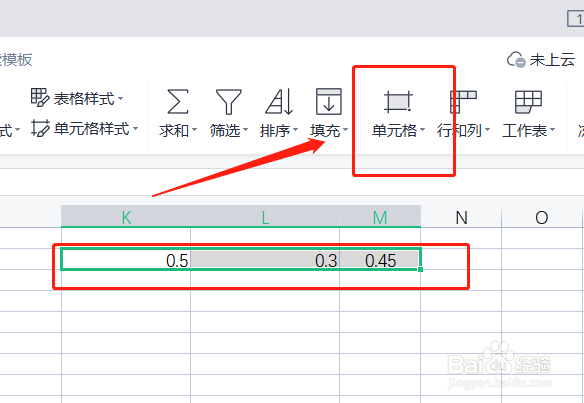
Task: Select column K header
Action: 126,217
